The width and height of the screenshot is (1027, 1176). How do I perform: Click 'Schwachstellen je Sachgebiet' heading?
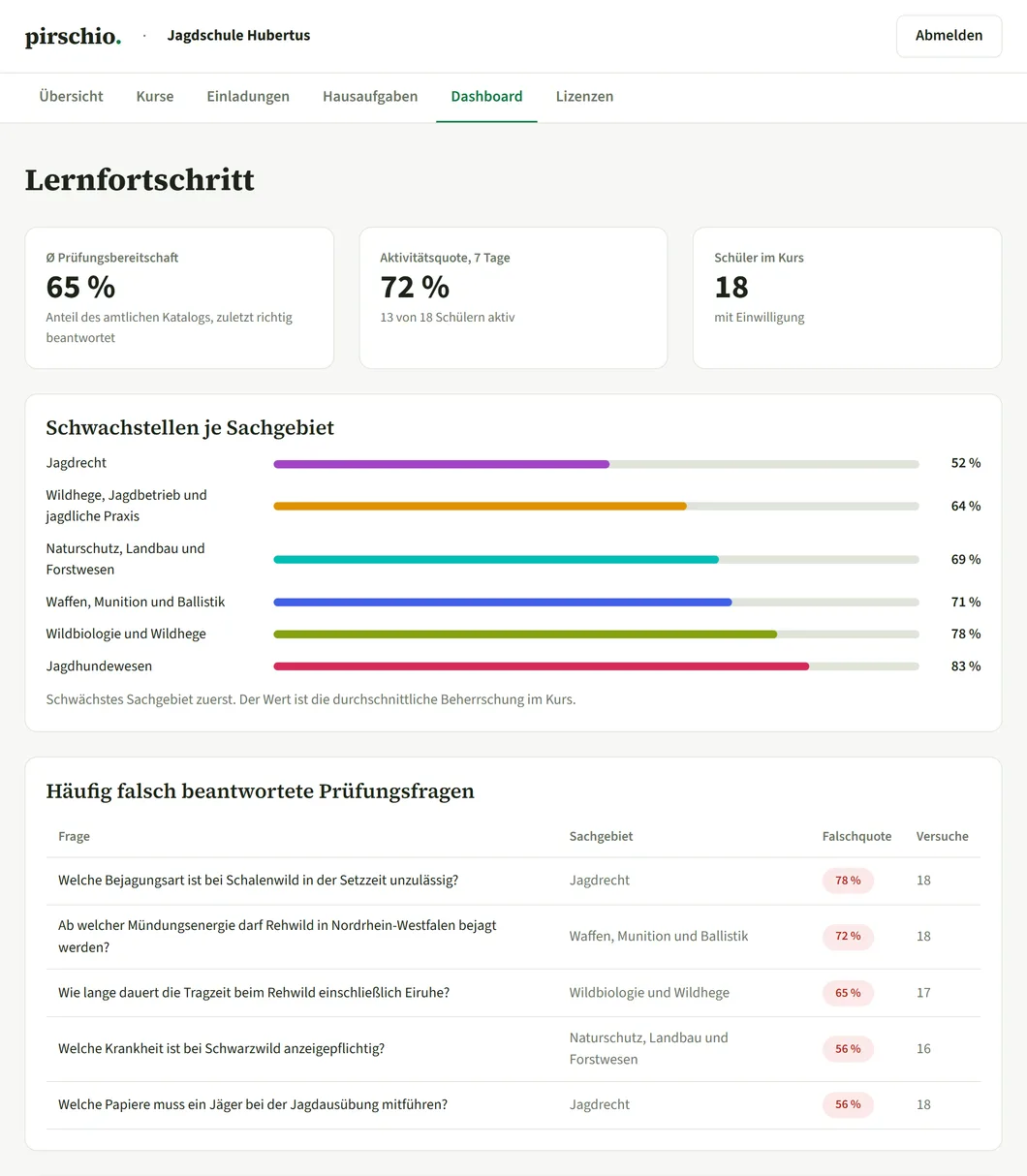pos(190,427)
